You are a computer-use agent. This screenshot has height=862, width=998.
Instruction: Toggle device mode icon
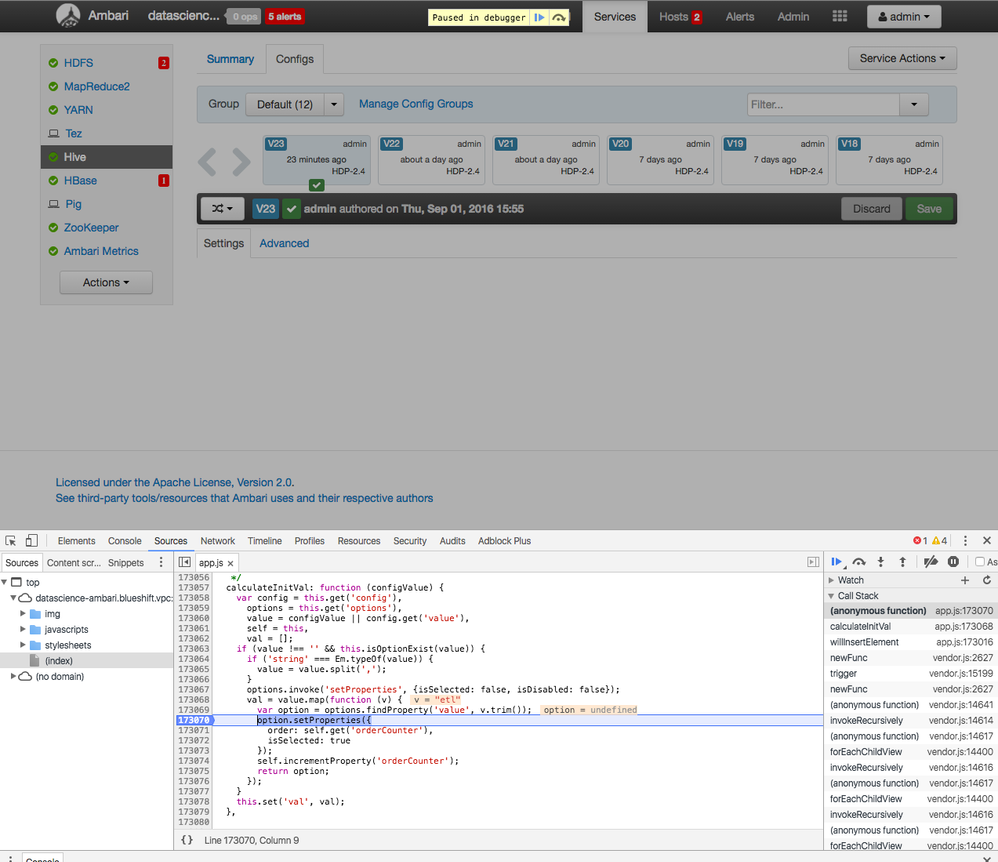[x=32, y=541]
